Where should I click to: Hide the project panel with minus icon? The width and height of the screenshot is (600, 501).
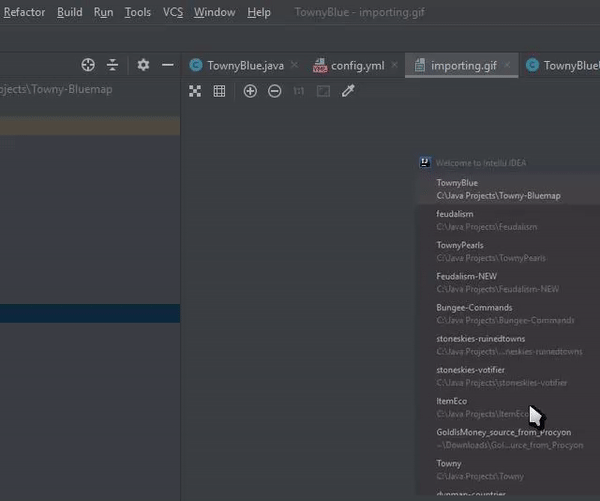[168, 65]
